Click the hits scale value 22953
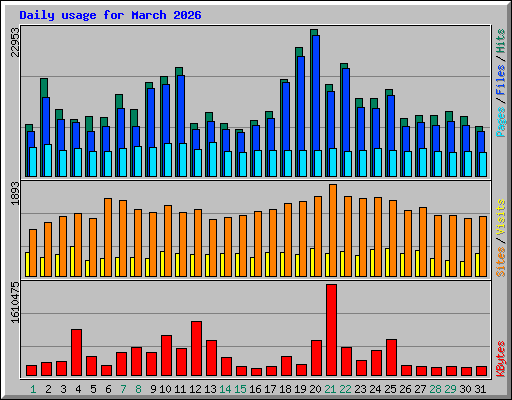 click(15, 42)
